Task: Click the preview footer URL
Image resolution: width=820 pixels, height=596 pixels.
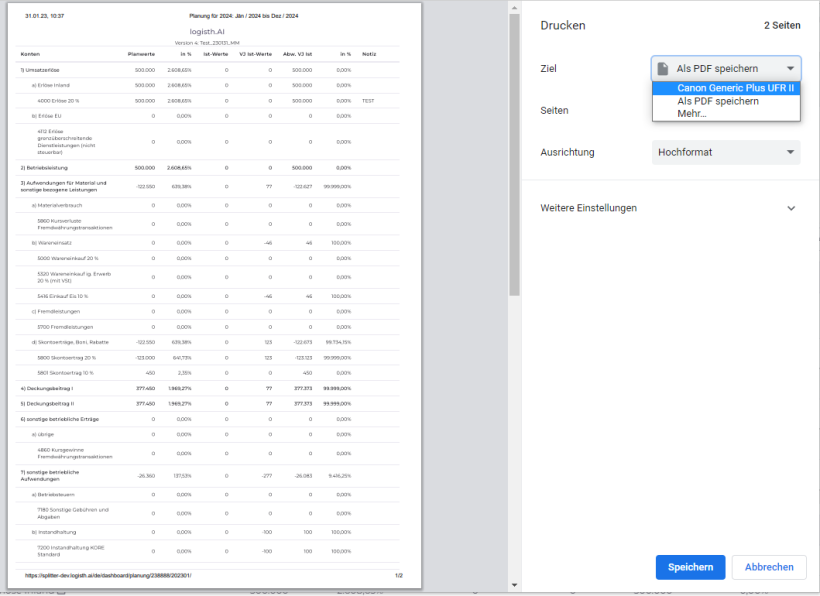Action: tap(109, 575)
